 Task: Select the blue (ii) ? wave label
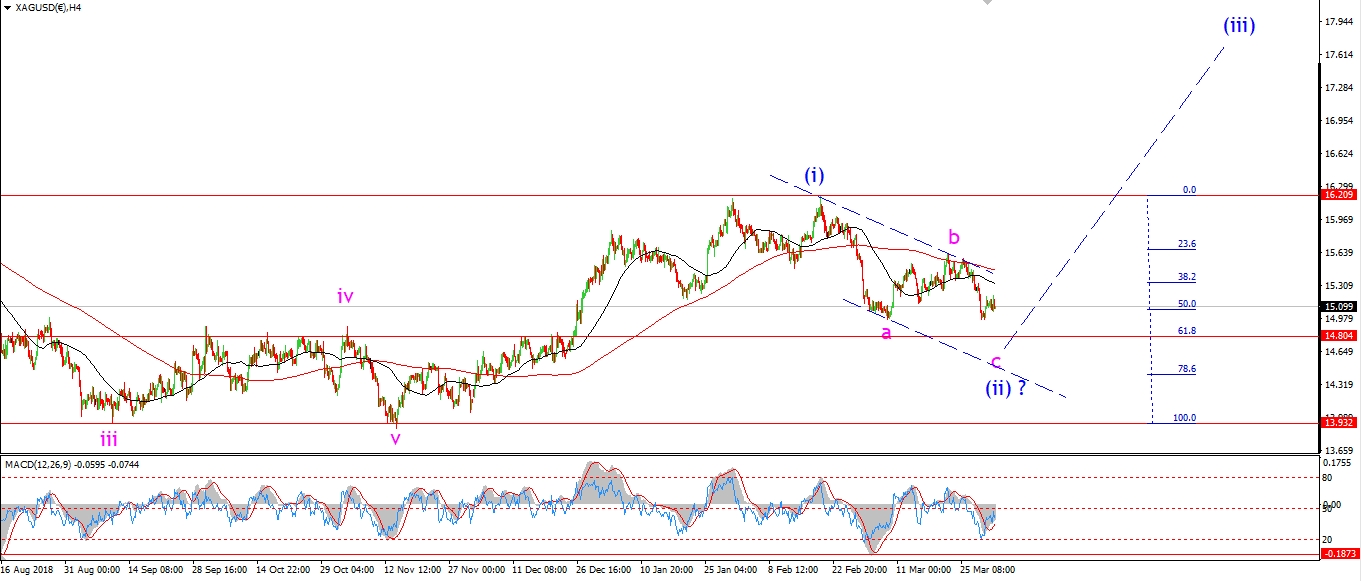click(1006, 389)
